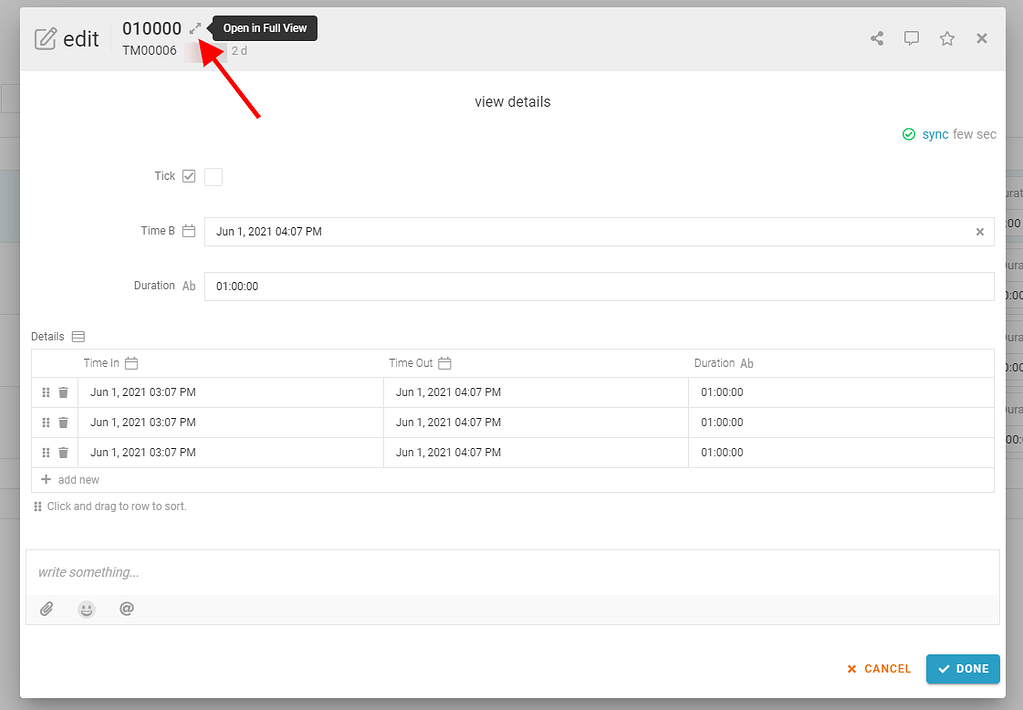The height and width of the screenshot is (710, 1023).
Task: Open the Time Out column date picker
Action: click(445, 363)
